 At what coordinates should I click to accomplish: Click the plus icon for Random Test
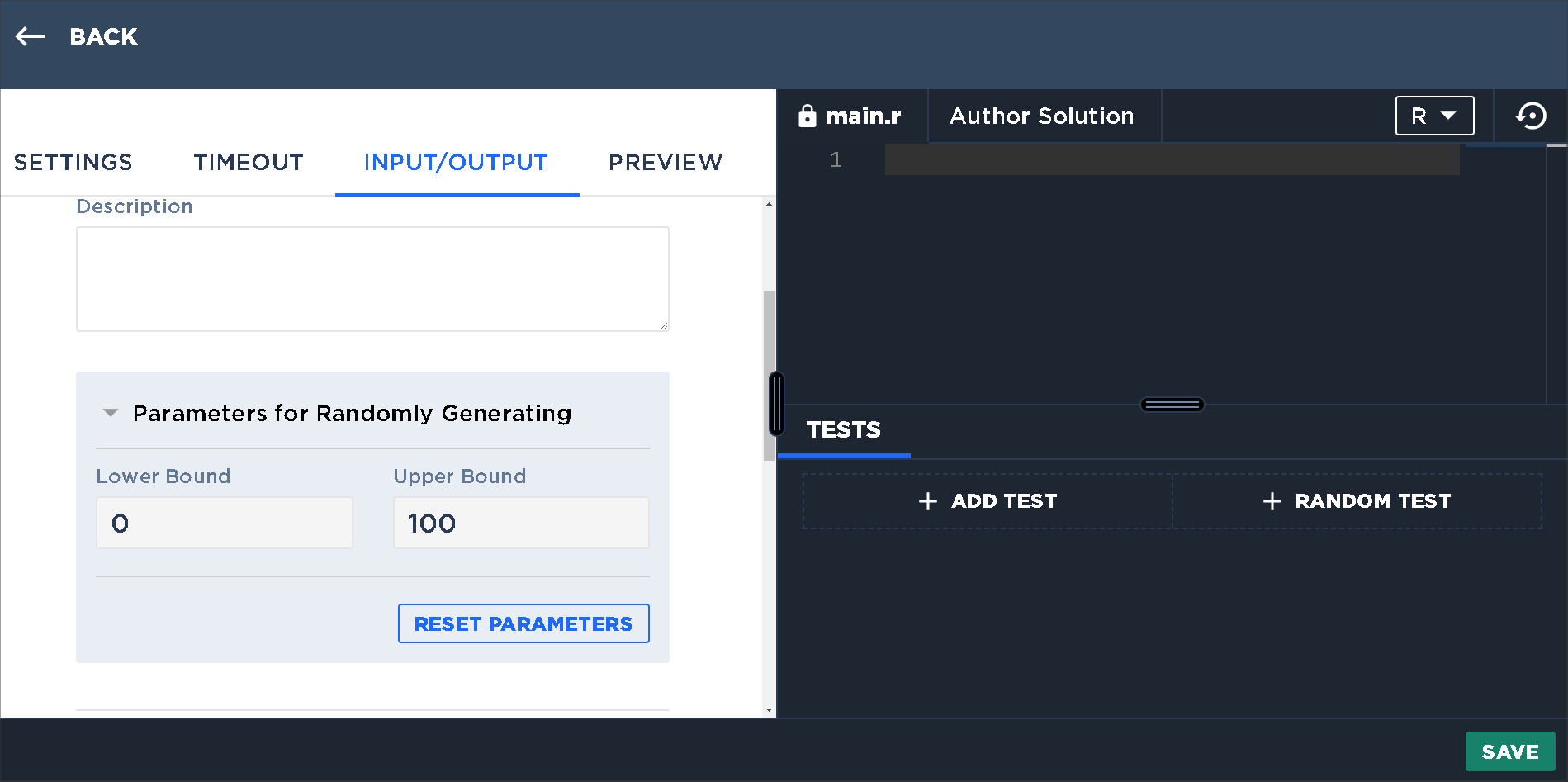click(x=1272, y=501)
